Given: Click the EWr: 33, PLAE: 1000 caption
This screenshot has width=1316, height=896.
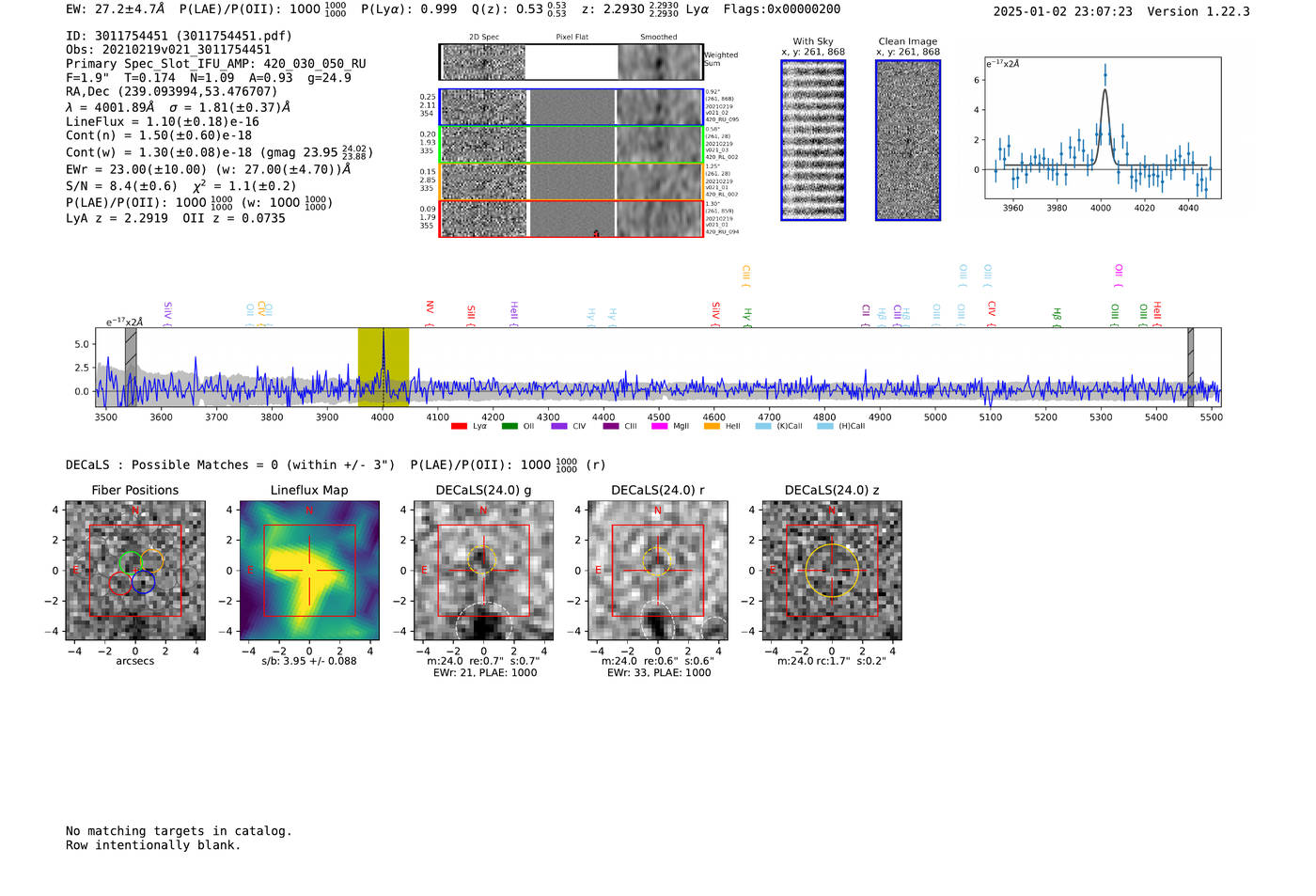Looking at the screenshot, I should tap(658, 673).
